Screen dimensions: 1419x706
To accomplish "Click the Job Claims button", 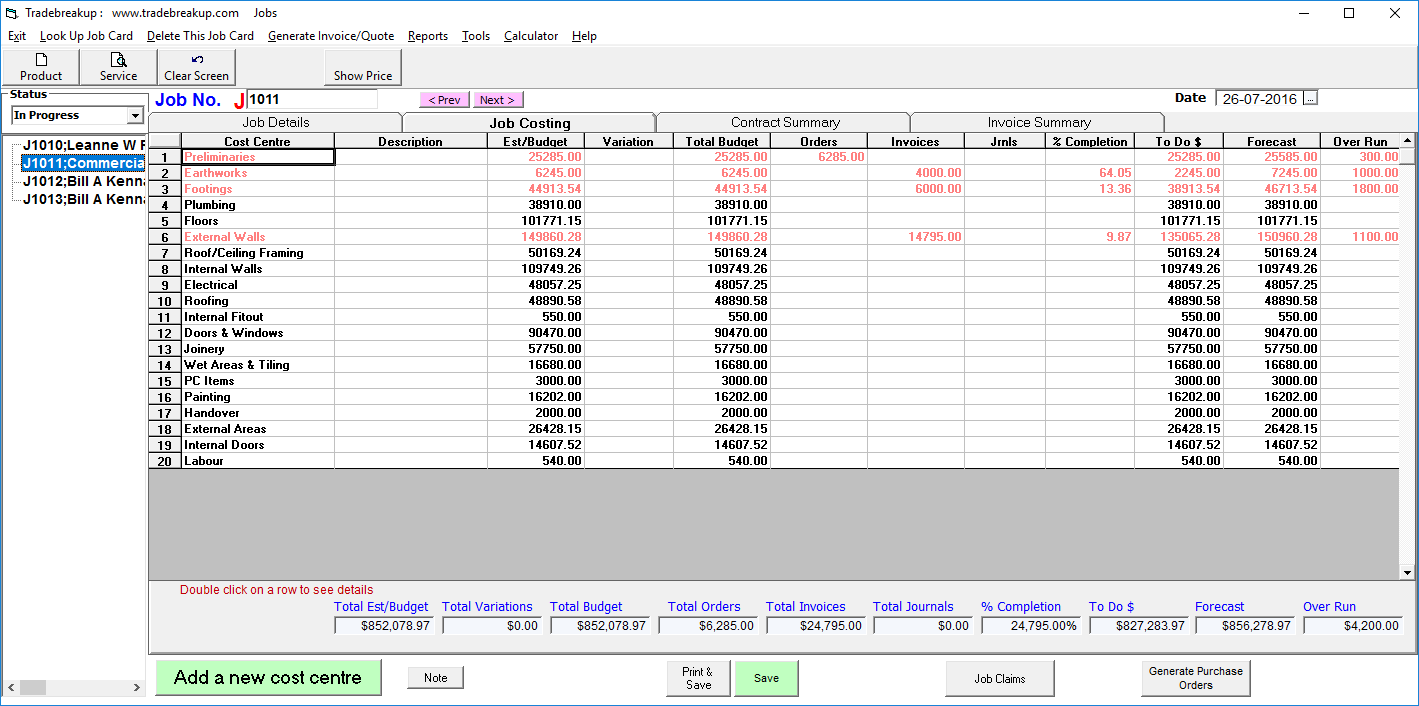I will 1000,677.
